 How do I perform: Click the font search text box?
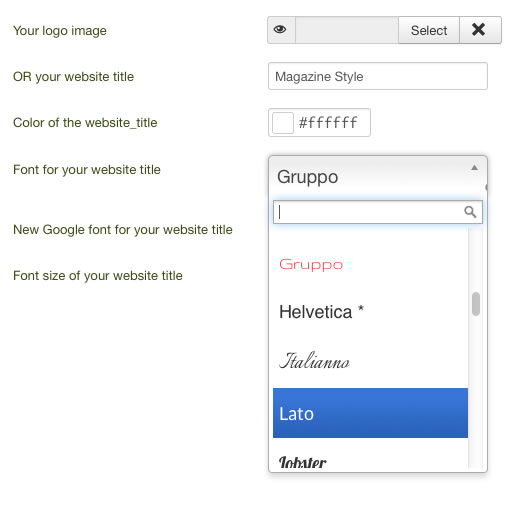tap(378, 212)
